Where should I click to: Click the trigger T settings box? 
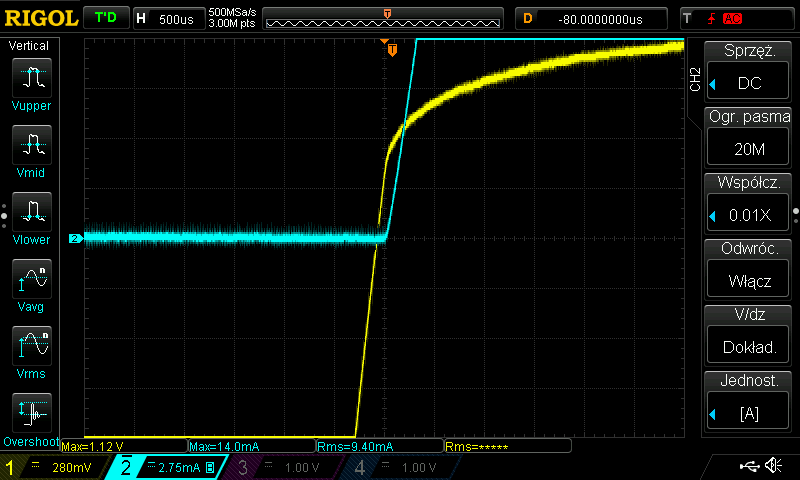(737, 19)
